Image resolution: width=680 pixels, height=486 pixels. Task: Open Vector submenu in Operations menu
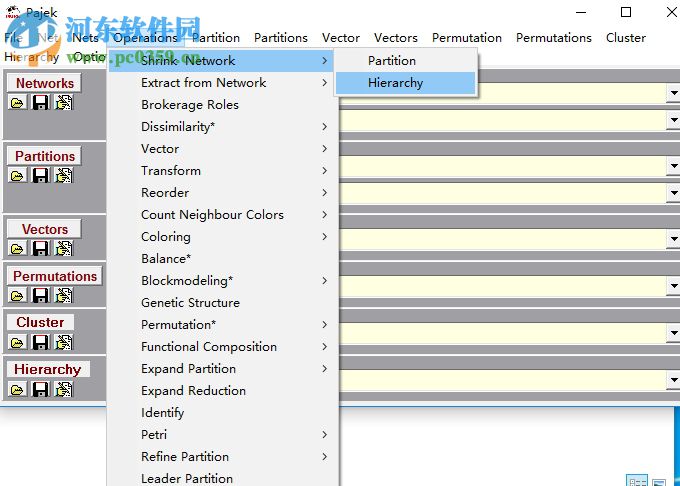pos(223,149)
